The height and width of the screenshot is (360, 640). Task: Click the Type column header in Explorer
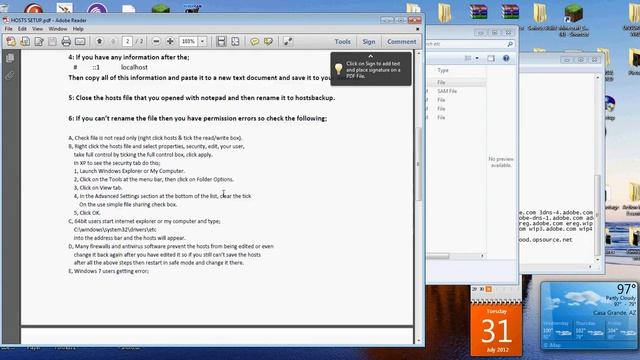[443, 70]
